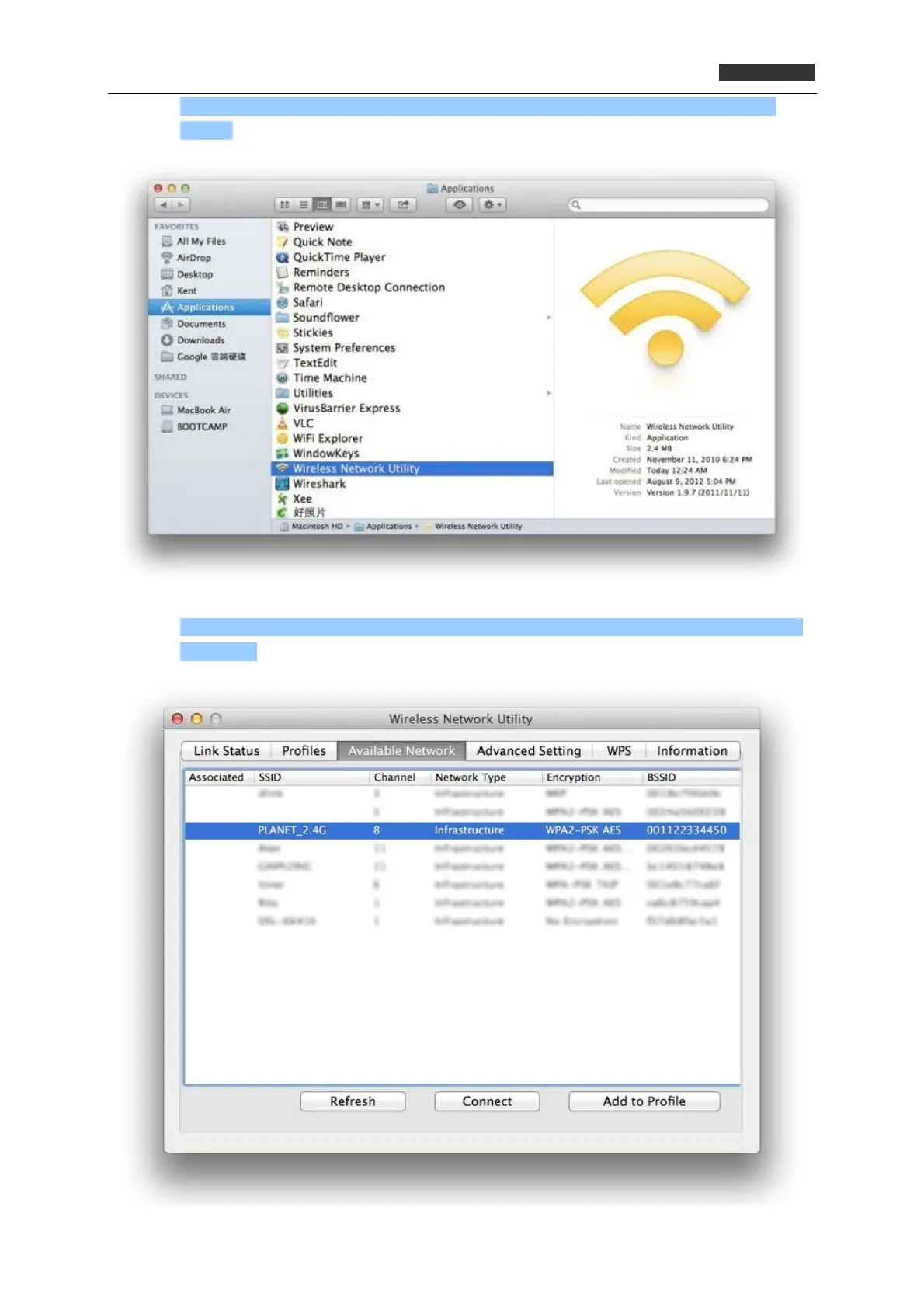
Task: Click the Quick Look eye icon
Action: point(460,205)
